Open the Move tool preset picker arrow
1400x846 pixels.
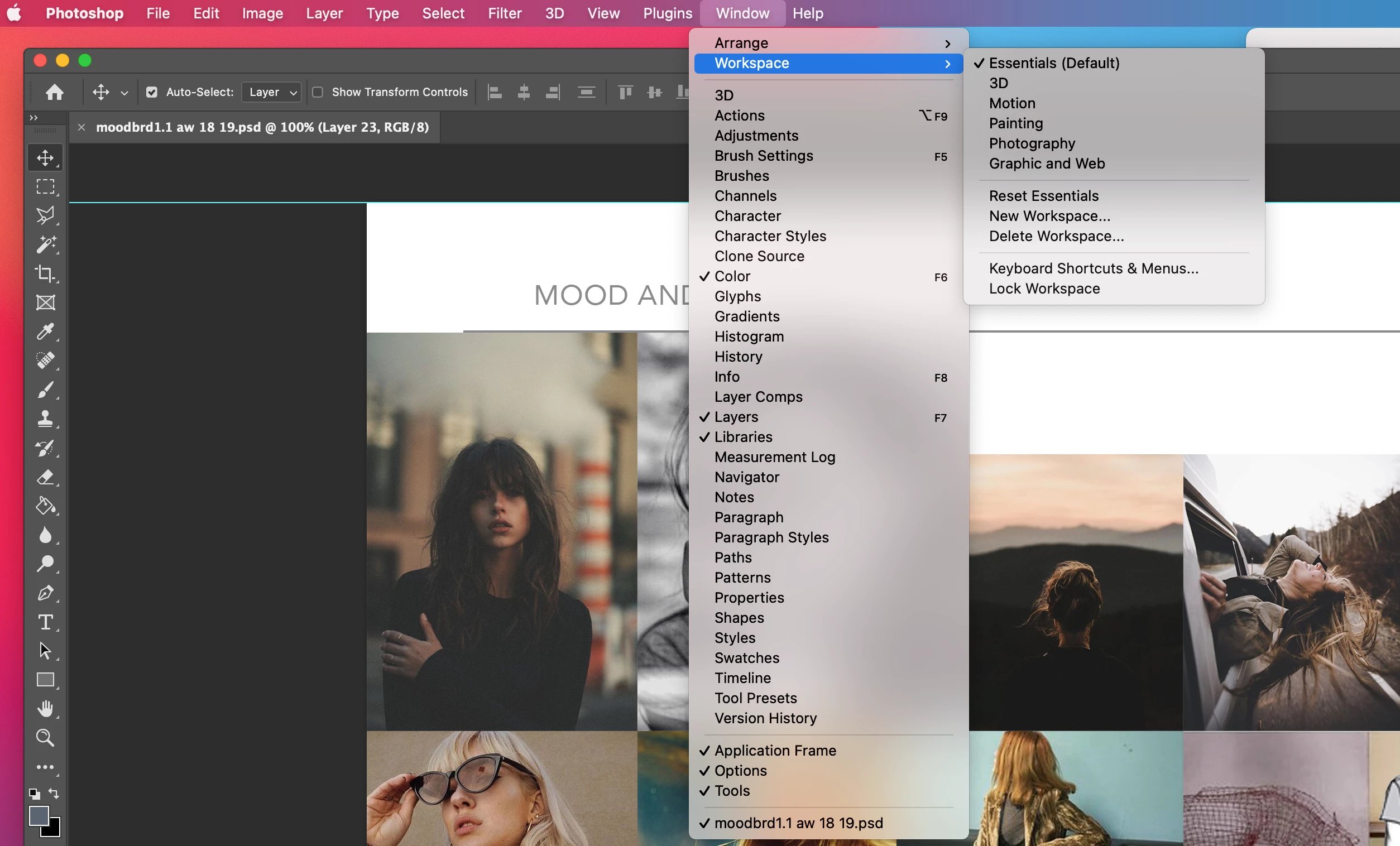(x=124, y=93)
